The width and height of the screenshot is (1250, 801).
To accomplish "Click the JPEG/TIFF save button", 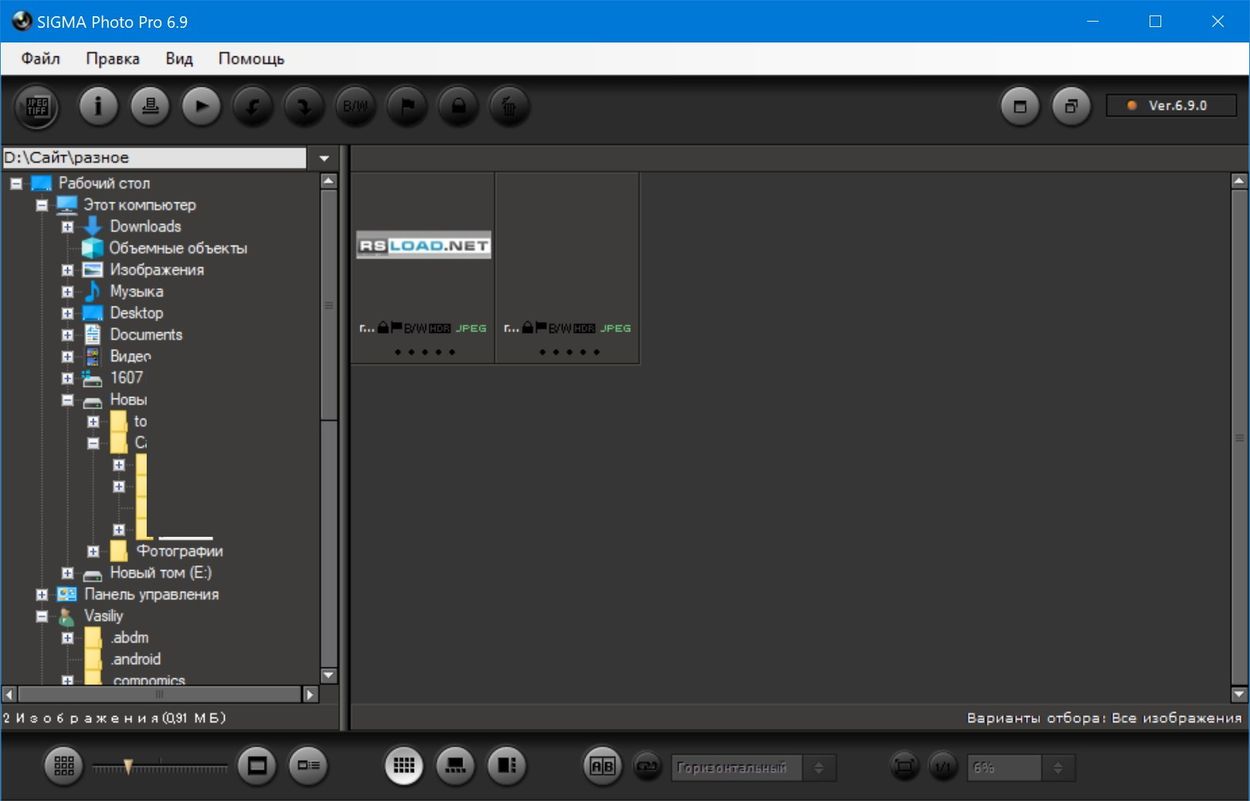I will 37,106.
